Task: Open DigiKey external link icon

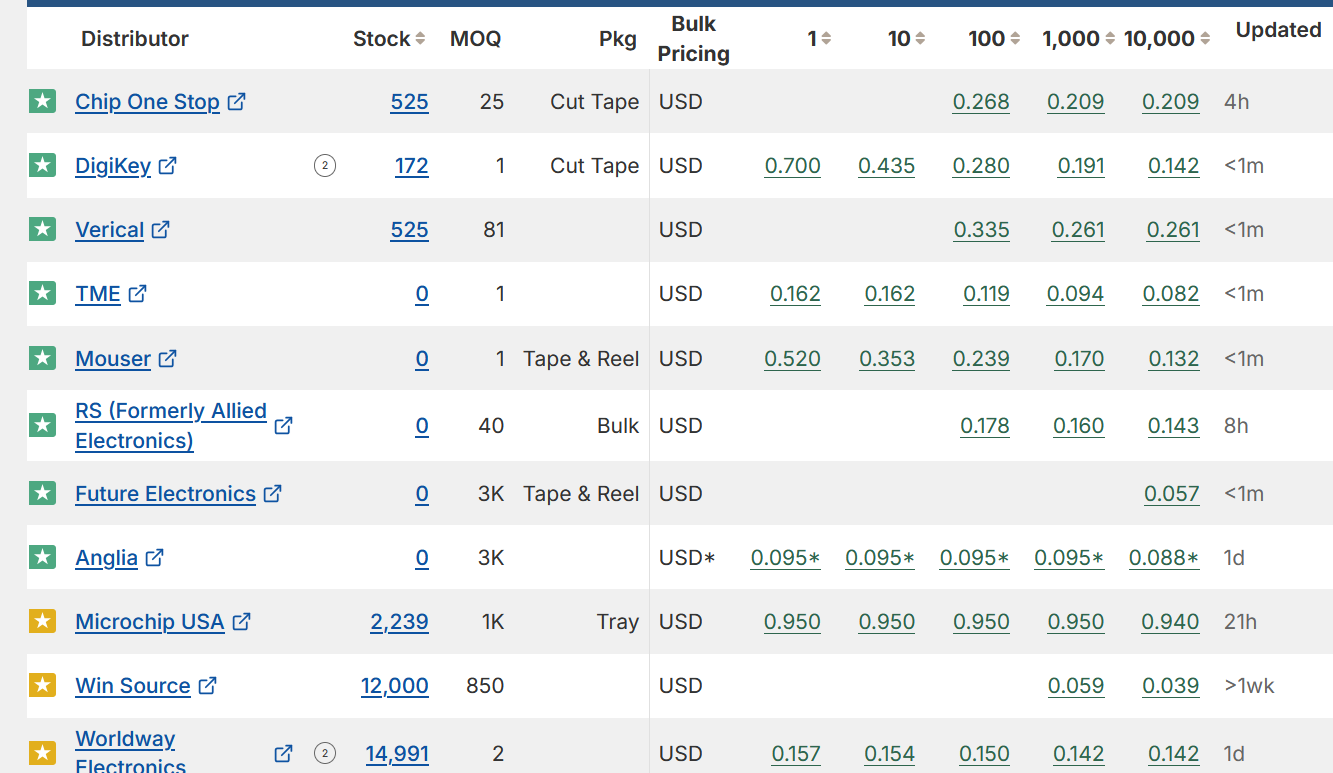Action: click(x=168, y=165)
